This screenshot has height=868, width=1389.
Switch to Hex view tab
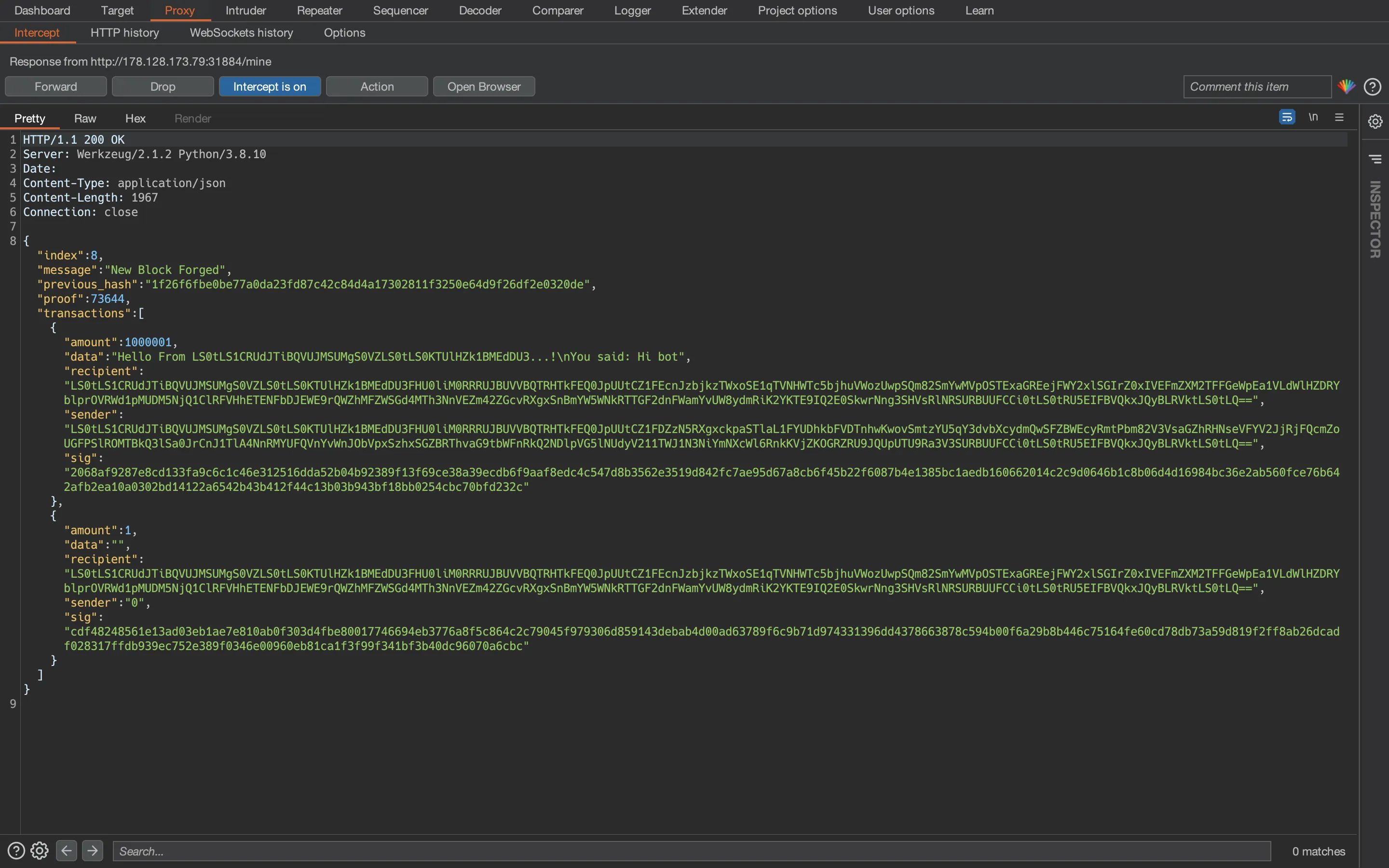135,117
